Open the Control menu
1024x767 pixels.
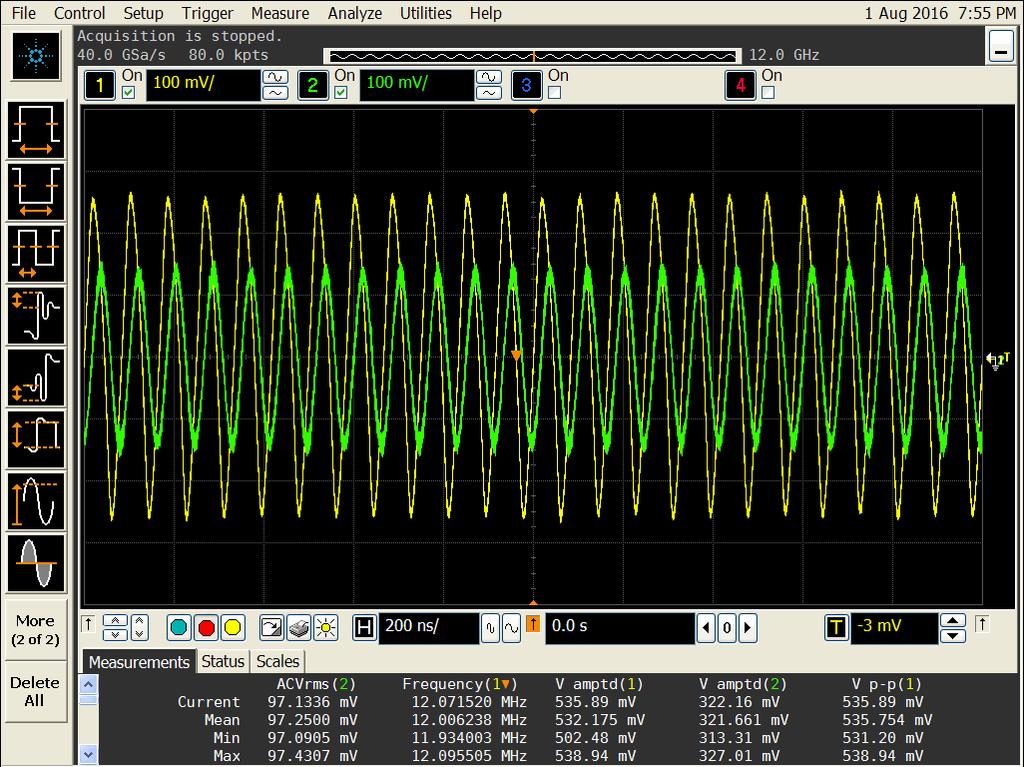tap(79, 13)
